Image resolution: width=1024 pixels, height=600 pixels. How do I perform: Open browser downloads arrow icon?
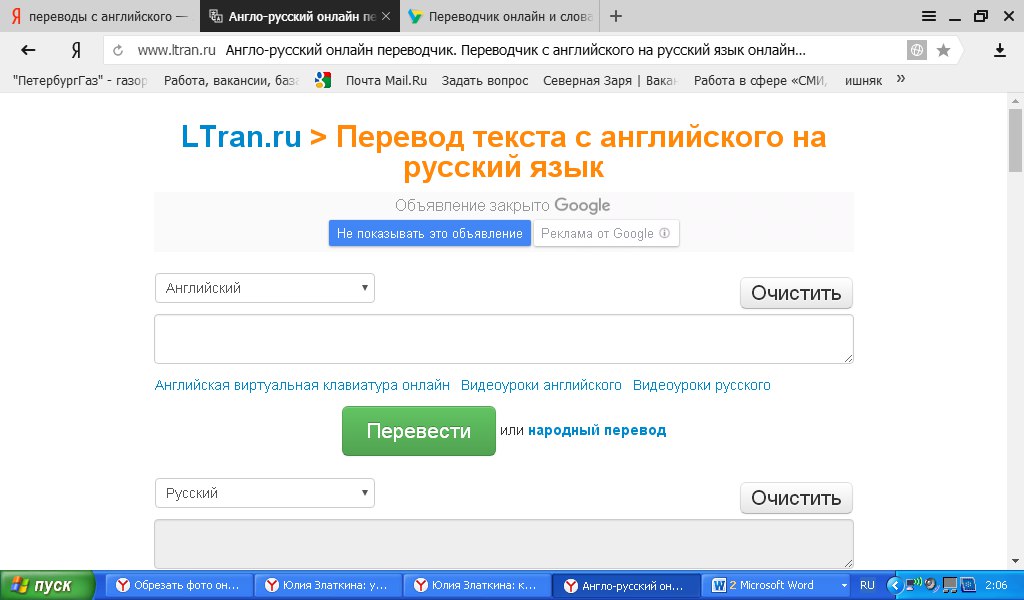1000,50
